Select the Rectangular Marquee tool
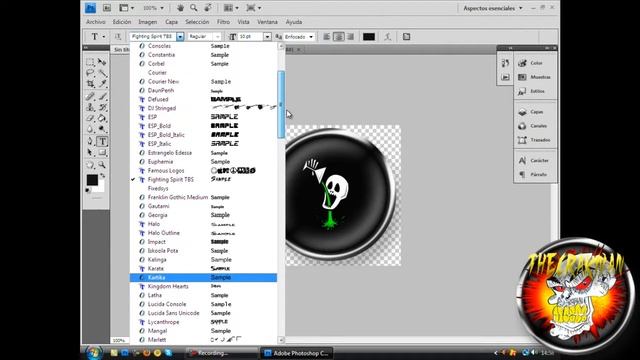 tap(90, 62)
